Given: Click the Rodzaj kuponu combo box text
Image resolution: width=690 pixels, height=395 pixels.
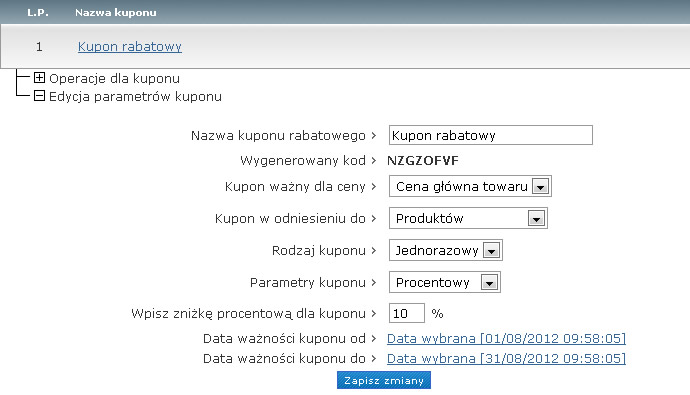Looking at the screenshot, I should 437,251.
